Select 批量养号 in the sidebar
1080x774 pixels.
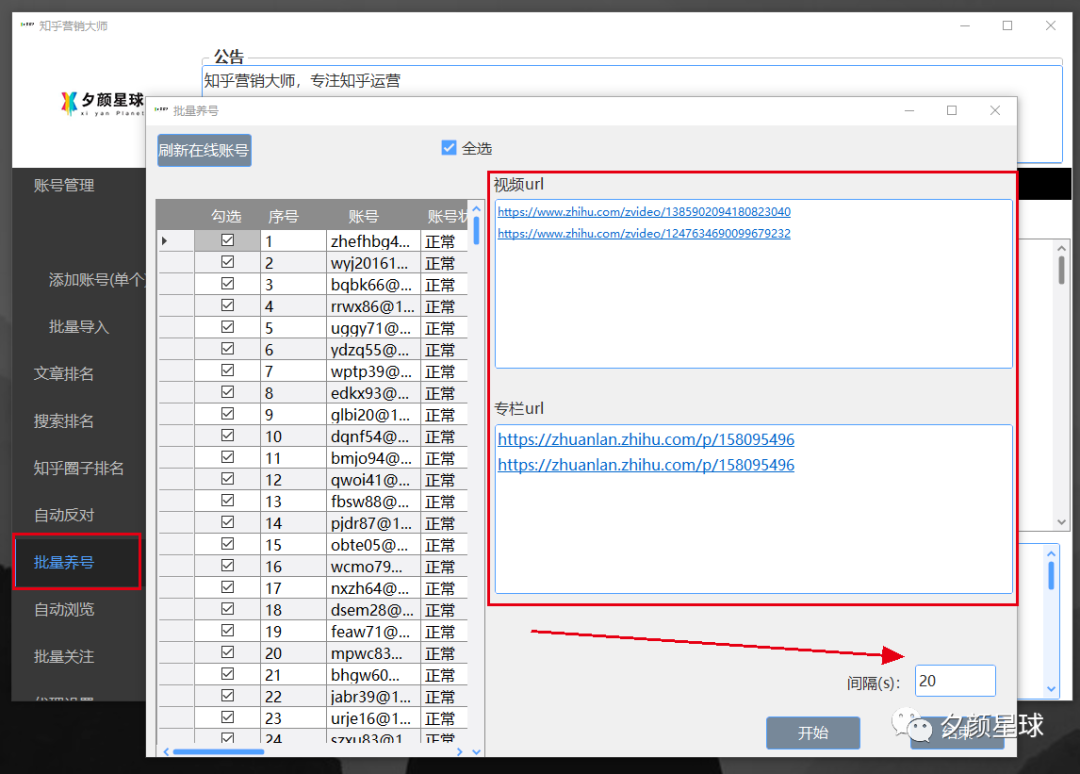click(63, 563)
